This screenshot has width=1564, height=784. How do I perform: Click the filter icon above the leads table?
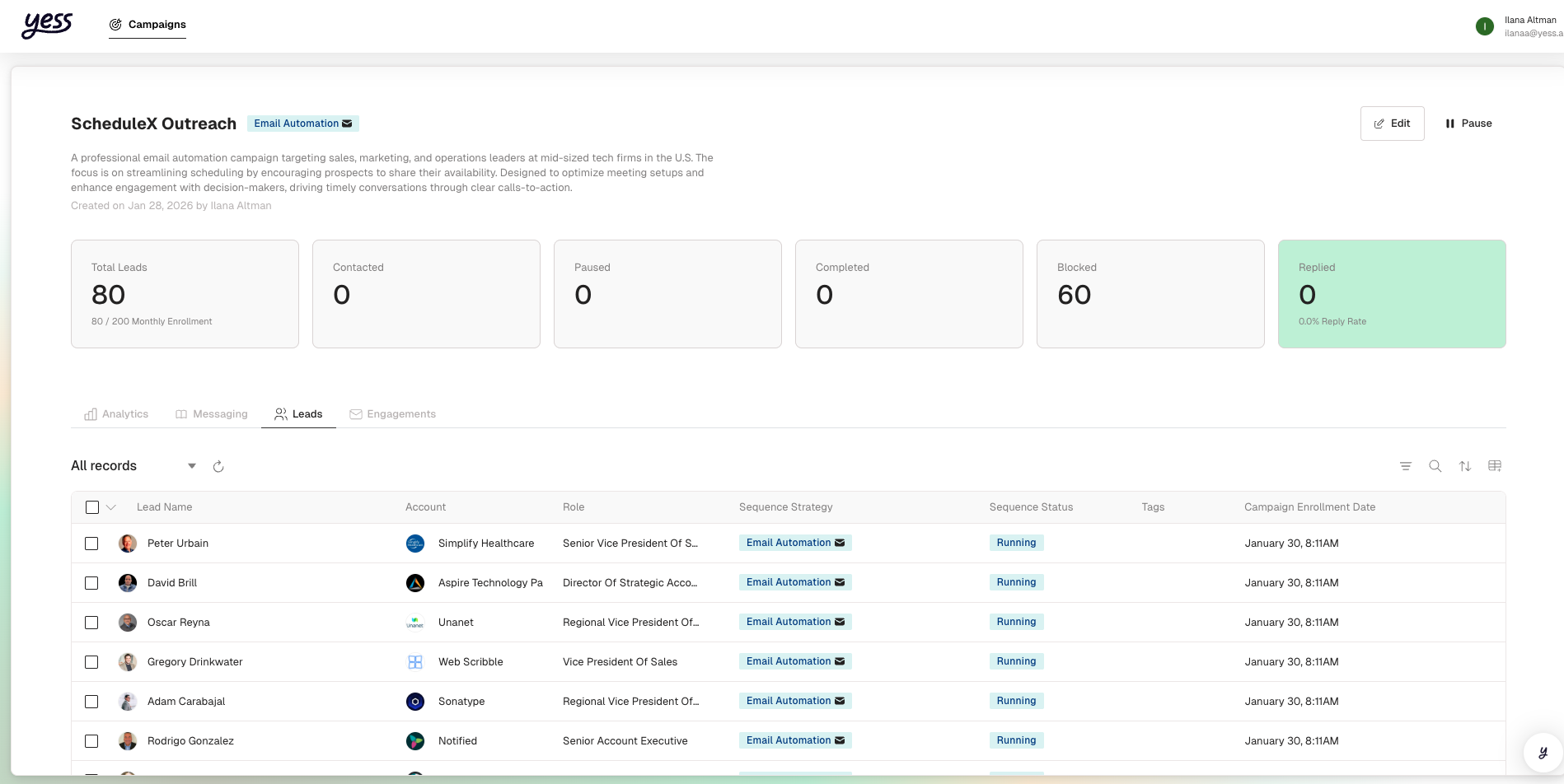1405,466
